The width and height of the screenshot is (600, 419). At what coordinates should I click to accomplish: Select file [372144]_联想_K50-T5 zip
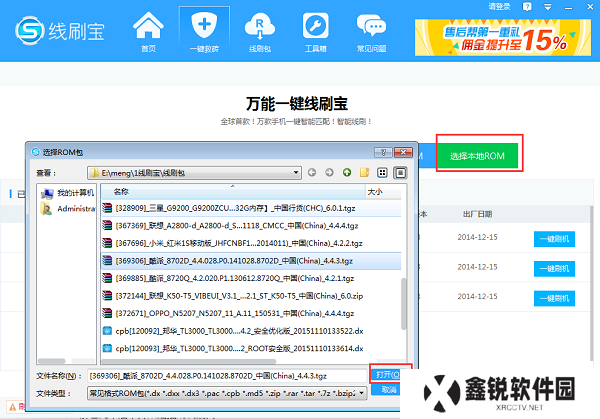click(251, 296)
